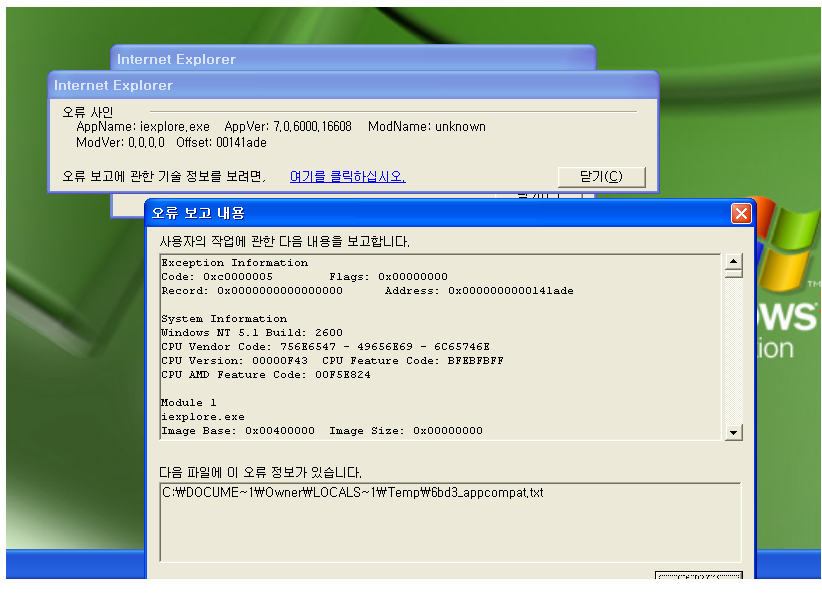
Task: Select the front Internet Explorer dialog title bar
Action: pos(353,85)
